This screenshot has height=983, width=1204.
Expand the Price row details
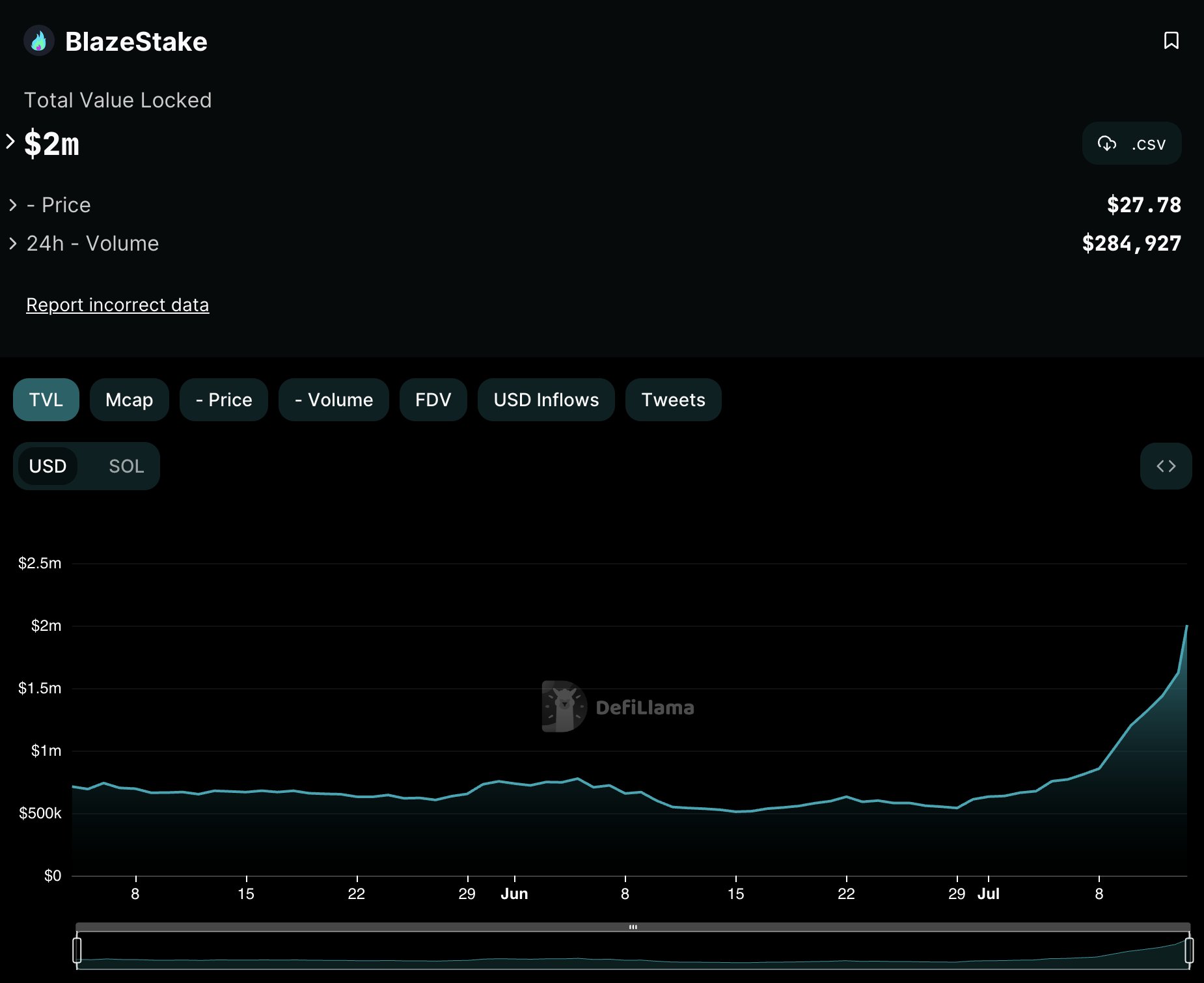(14, 205)
